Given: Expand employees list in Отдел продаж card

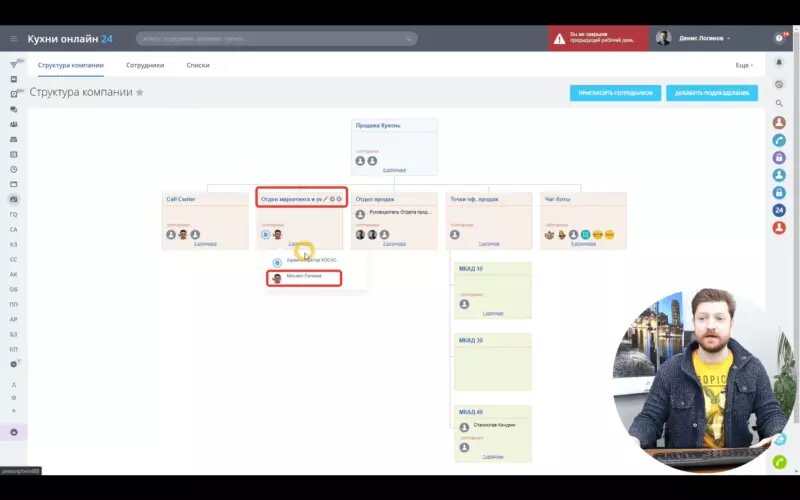Looking at the screenshot, I should click(394, 244).
